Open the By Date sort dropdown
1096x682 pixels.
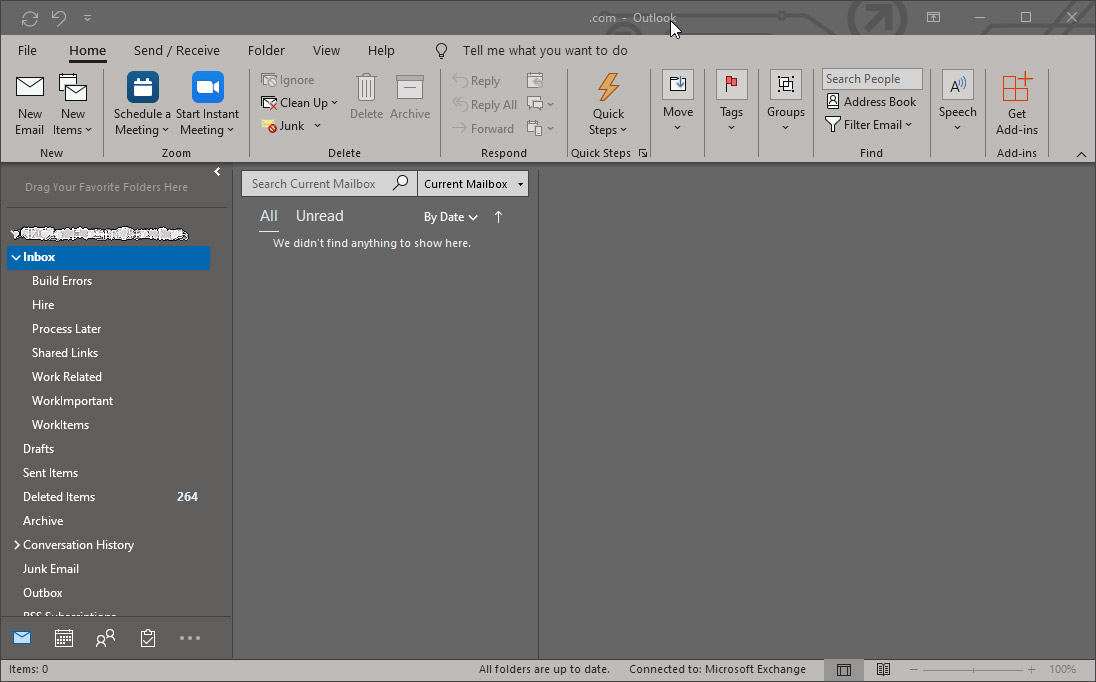click(451, 217)
